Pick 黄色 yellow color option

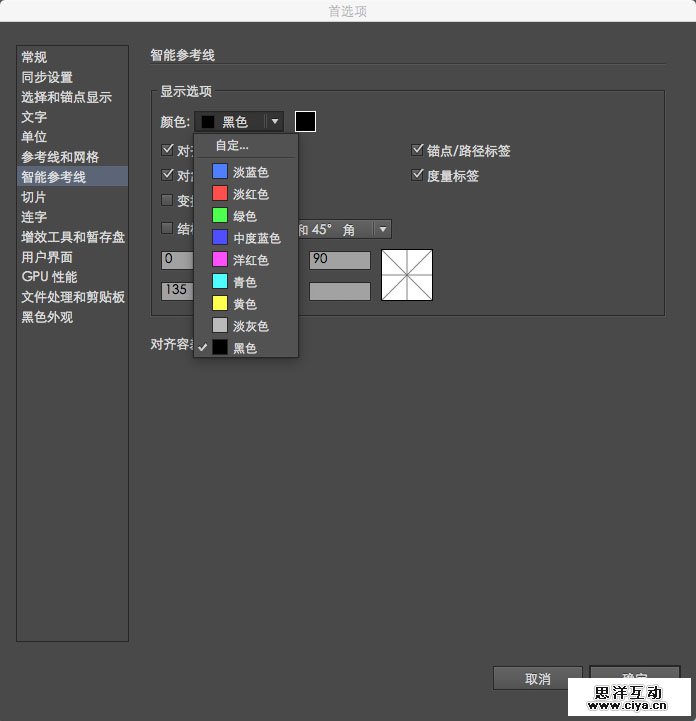click(x=245, y=304)
